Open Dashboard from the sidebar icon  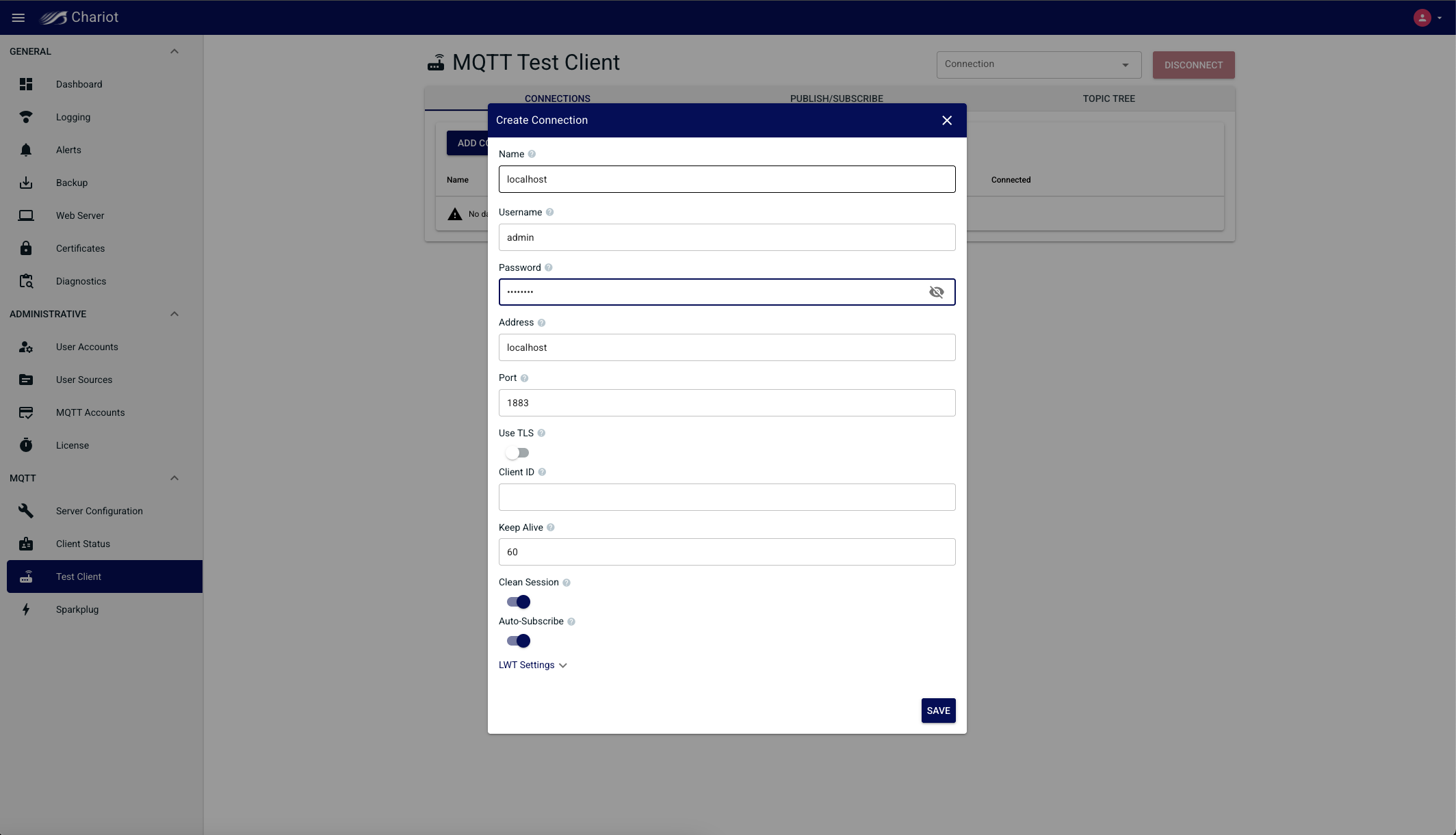tap(26, 84)
